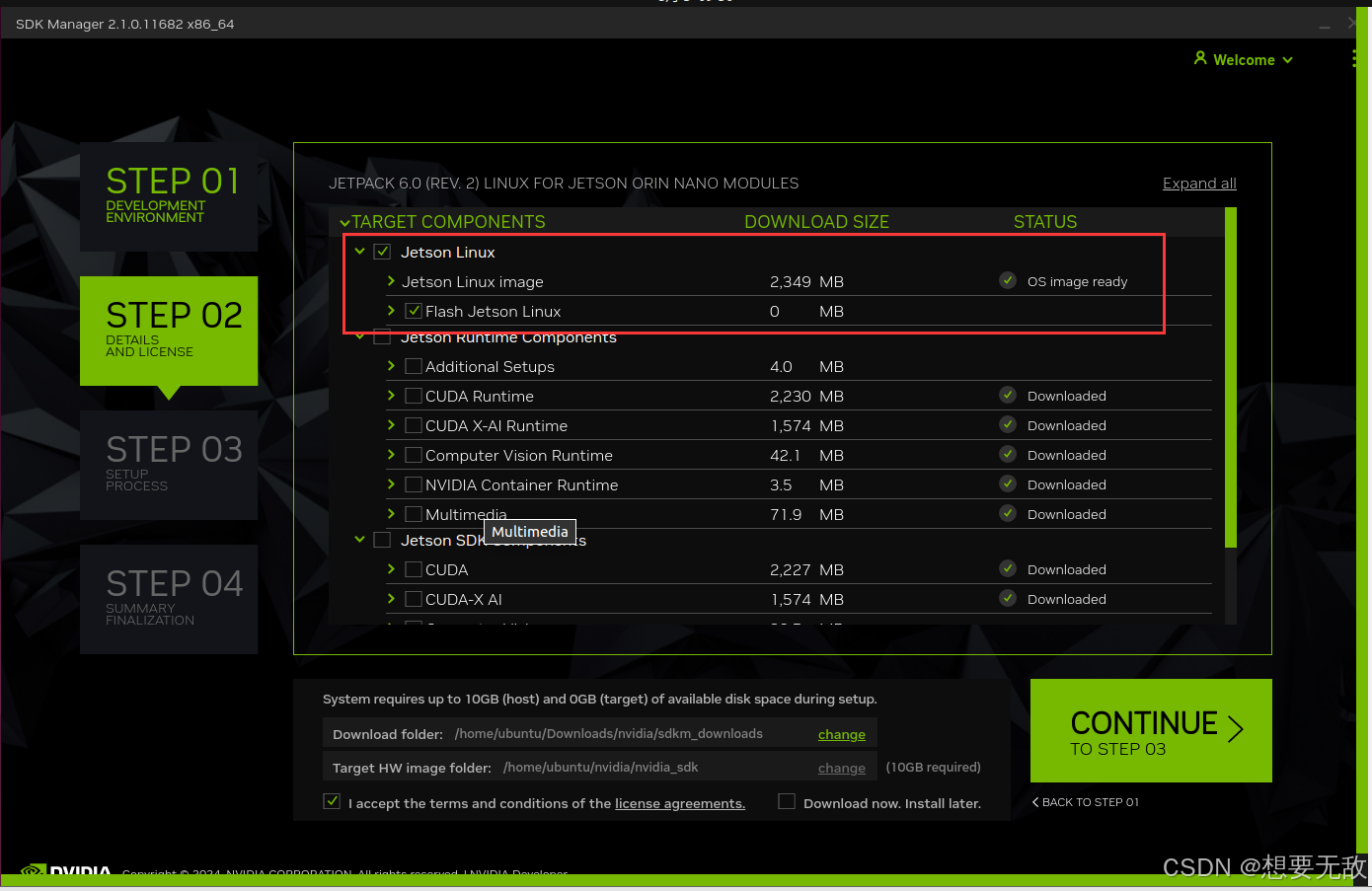The height and width of the screenshot is (891, 1372).
Task: Click the Multimedia downloaded status checkmark icon
Action: tap(1008, 514)
